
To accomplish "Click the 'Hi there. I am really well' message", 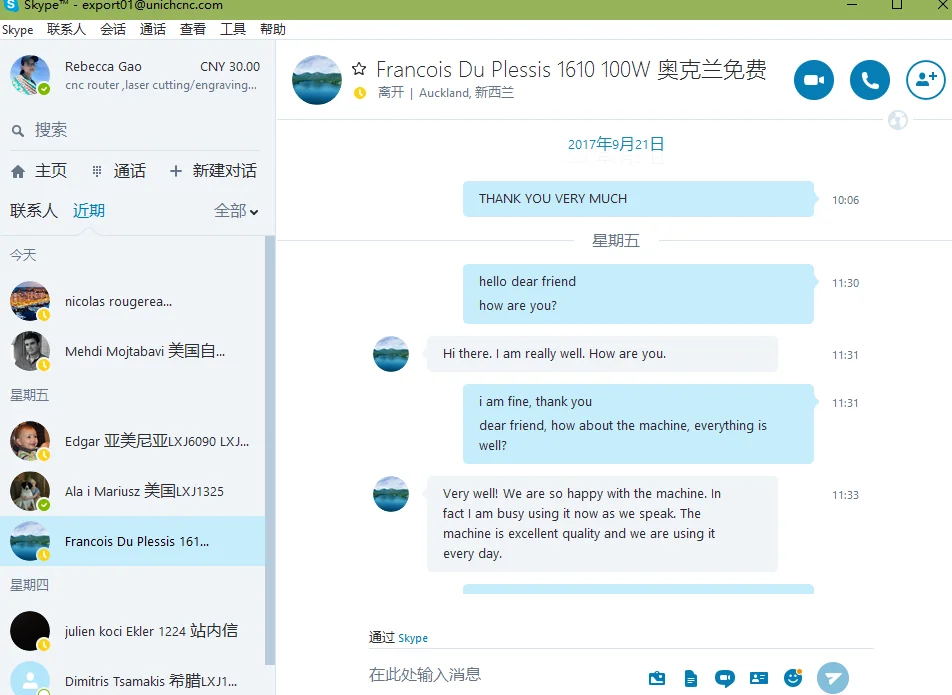I will (602, 354).
